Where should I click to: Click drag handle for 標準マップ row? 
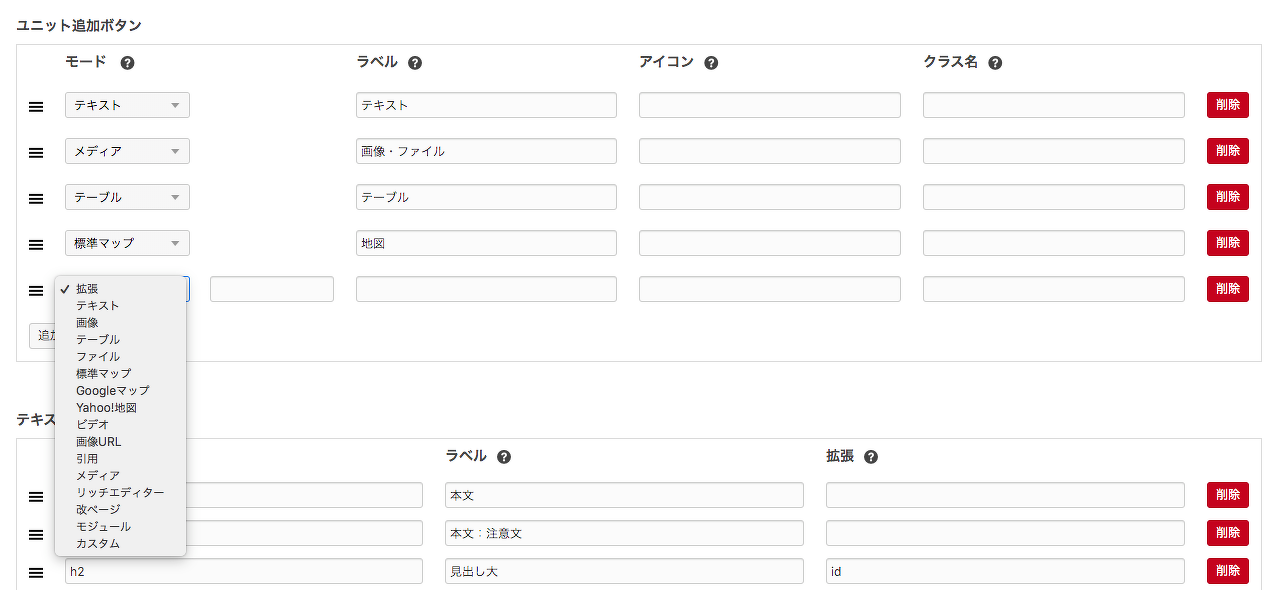(x=36, y=244)
